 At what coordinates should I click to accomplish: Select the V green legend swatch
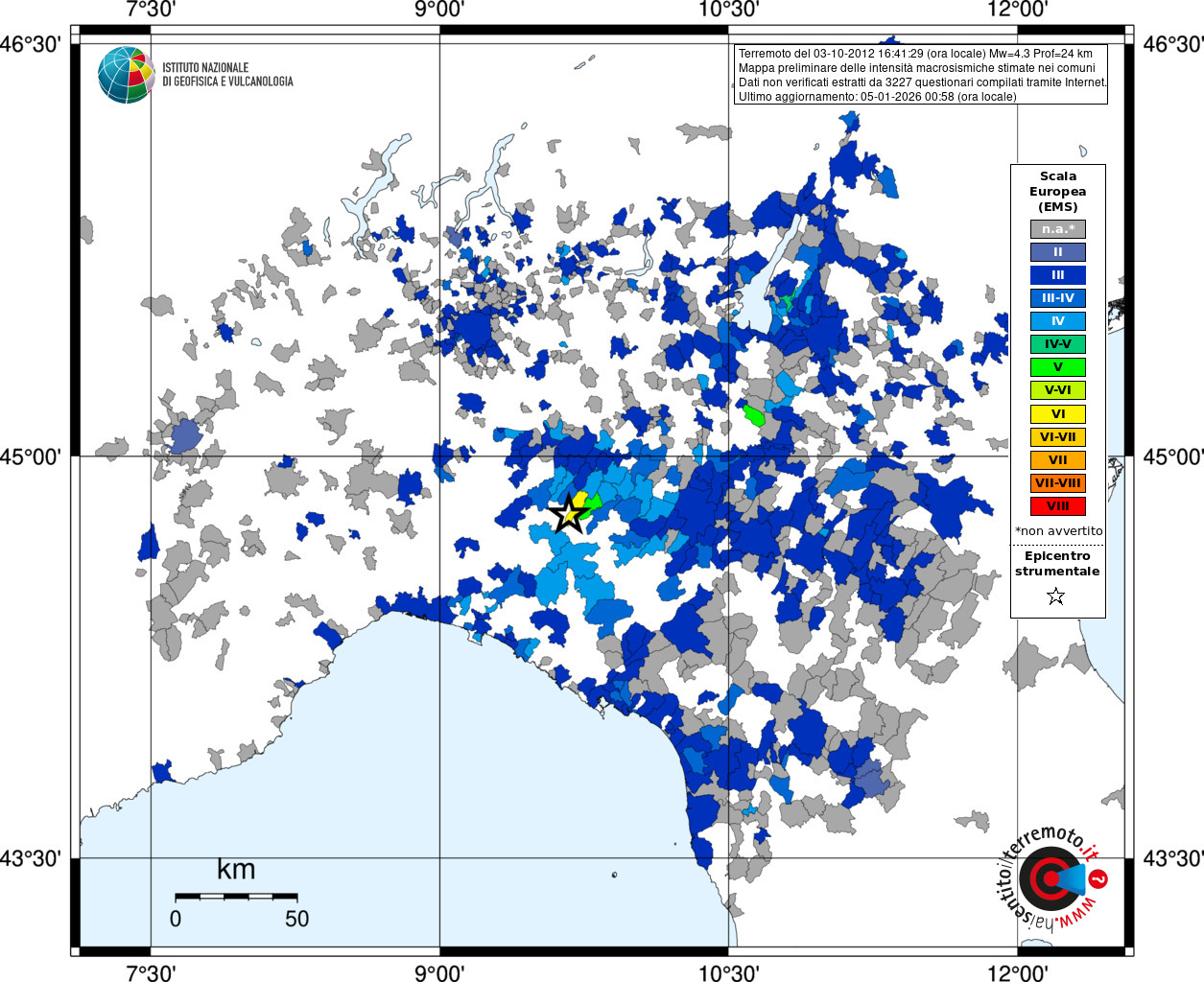[x=1058, y=367]
